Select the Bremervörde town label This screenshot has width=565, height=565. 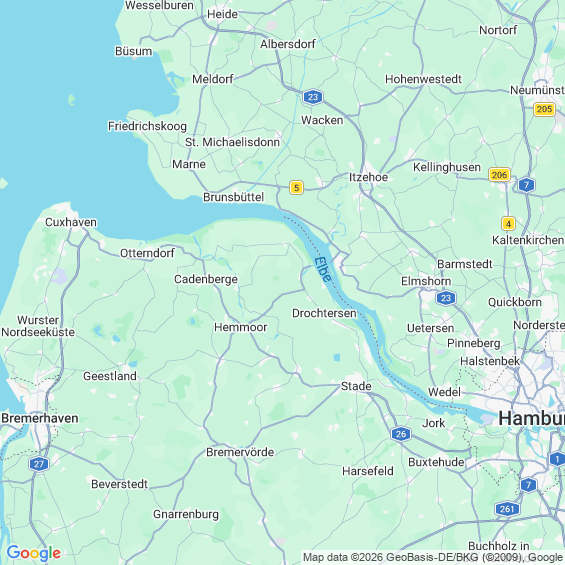point(240,452)
